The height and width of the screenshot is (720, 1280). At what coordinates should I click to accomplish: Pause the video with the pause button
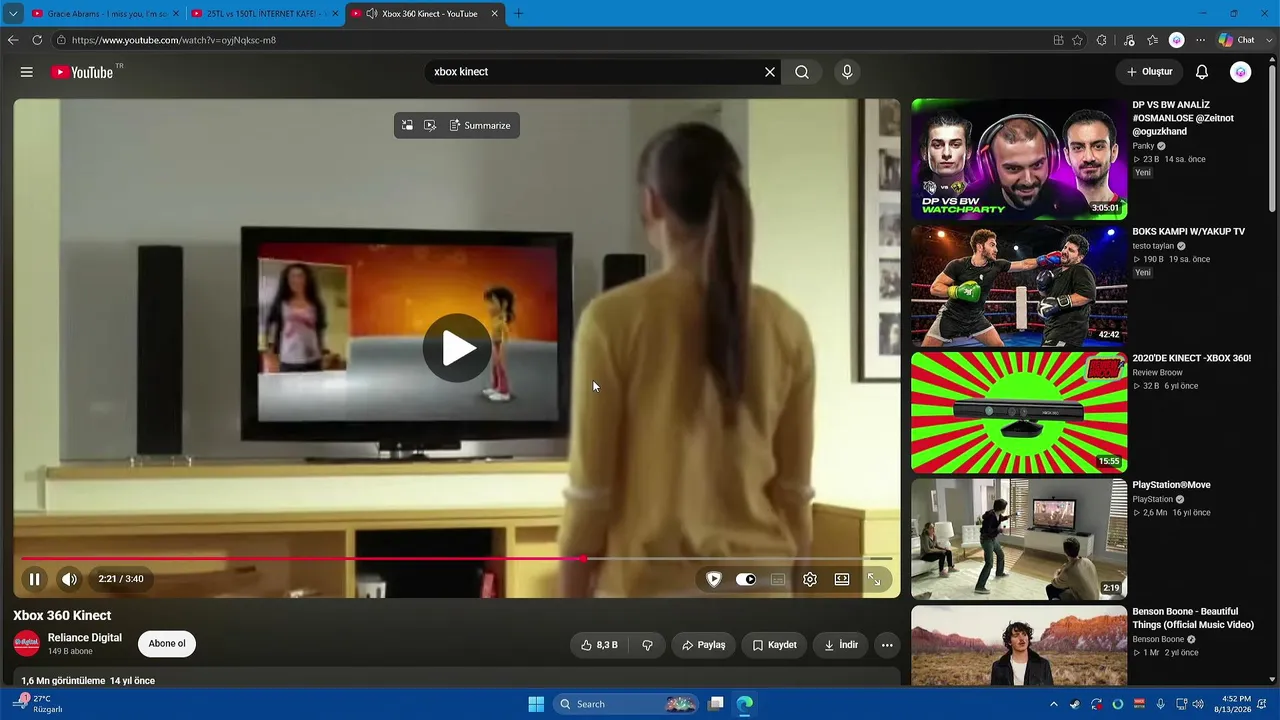(x=35, y=579)
